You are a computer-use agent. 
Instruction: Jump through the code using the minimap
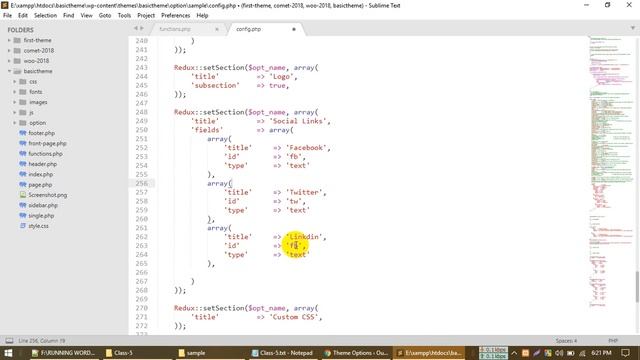click(611, 171)
